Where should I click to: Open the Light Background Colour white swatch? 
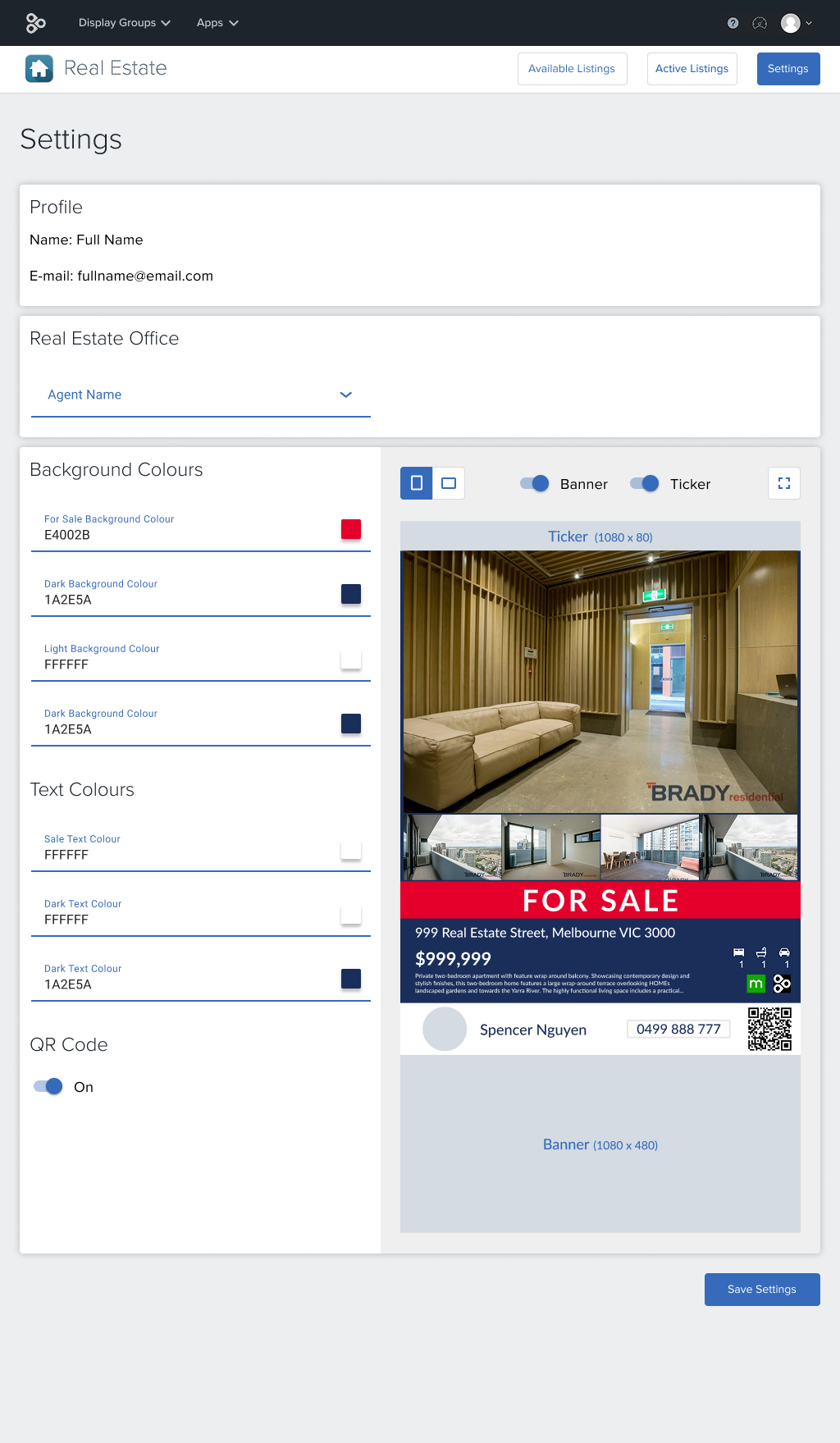point(351,659)
